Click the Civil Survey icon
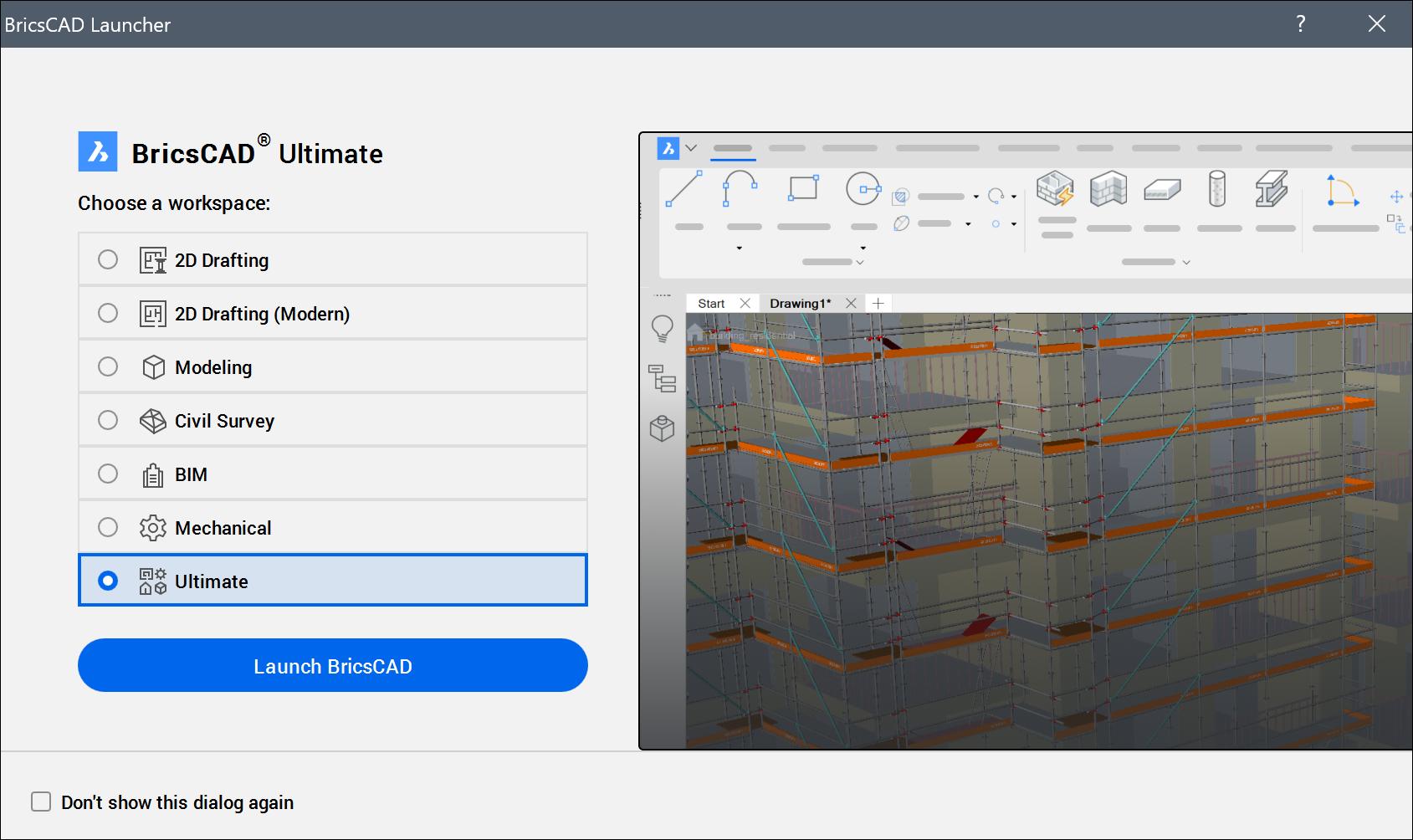Image resolution: width=1413 pixels, height=840 pixels. pos(152,421)
